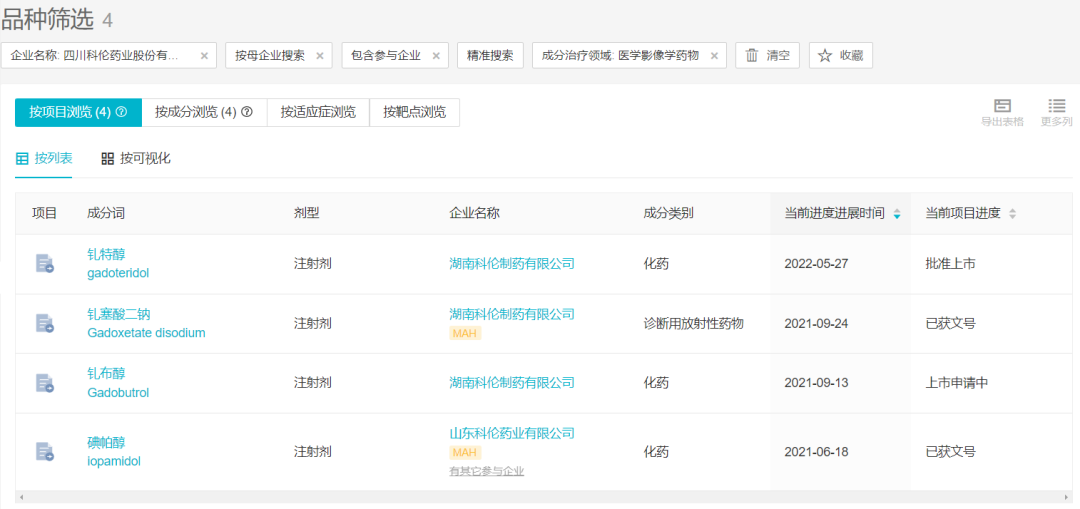Click the 剂型 column header
The width and height of the screenshot is (1080, 509).
tap(307, 214)
